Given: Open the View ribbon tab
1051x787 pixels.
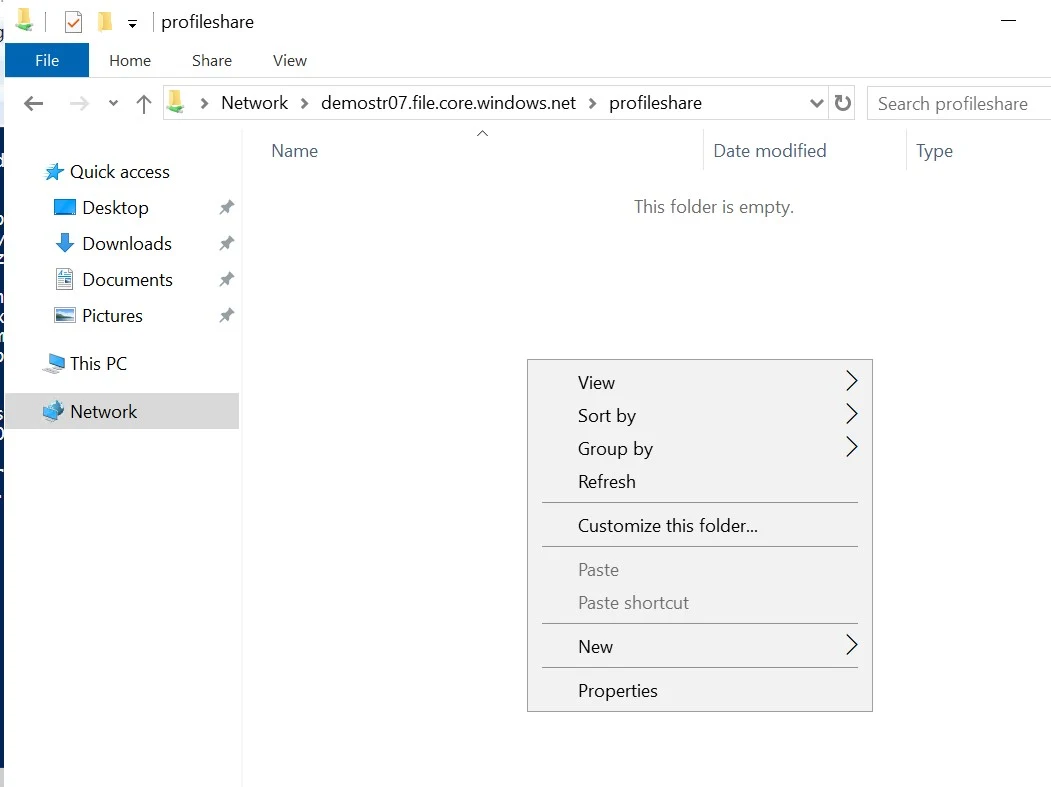Looking at the screenshot, I should point(289,61).
